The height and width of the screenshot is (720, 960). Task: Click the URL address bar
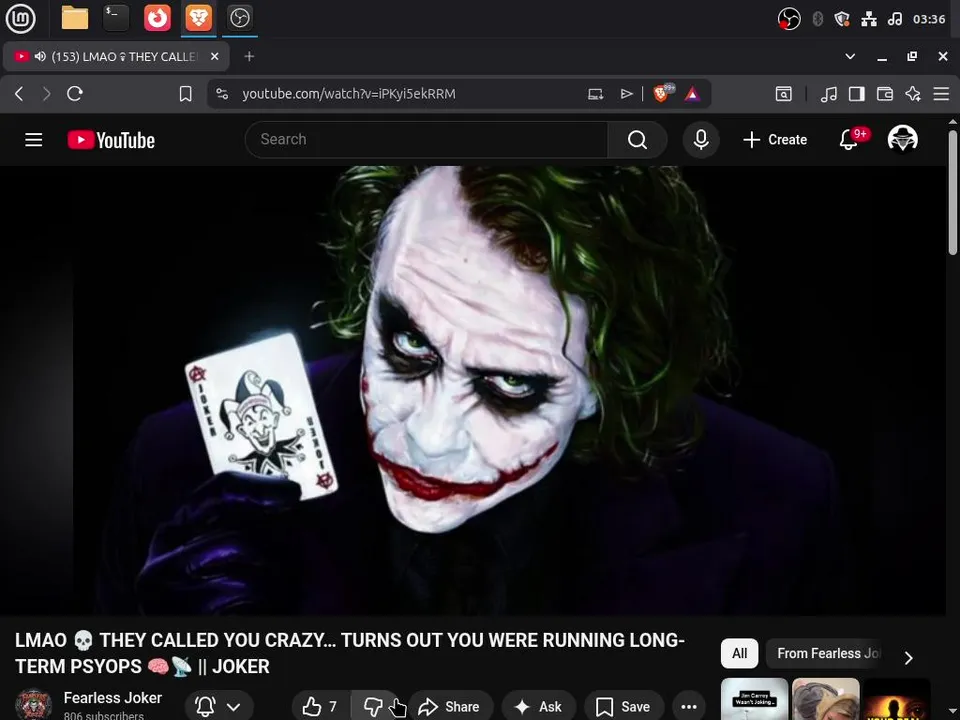pyautogui.click(x=348, y=94)
